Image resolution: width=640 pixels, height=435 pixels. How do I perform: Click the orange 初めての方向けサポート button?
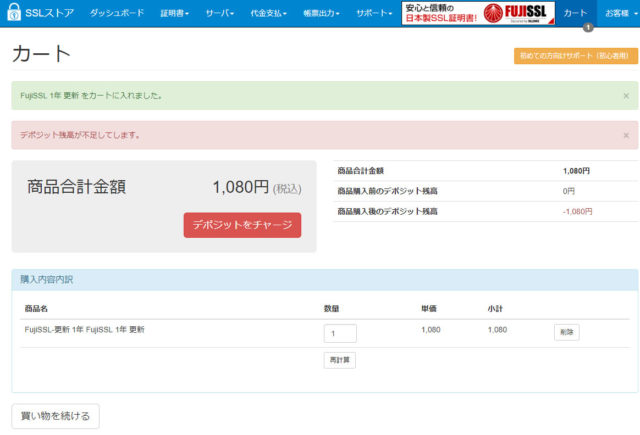coord(576,56)
